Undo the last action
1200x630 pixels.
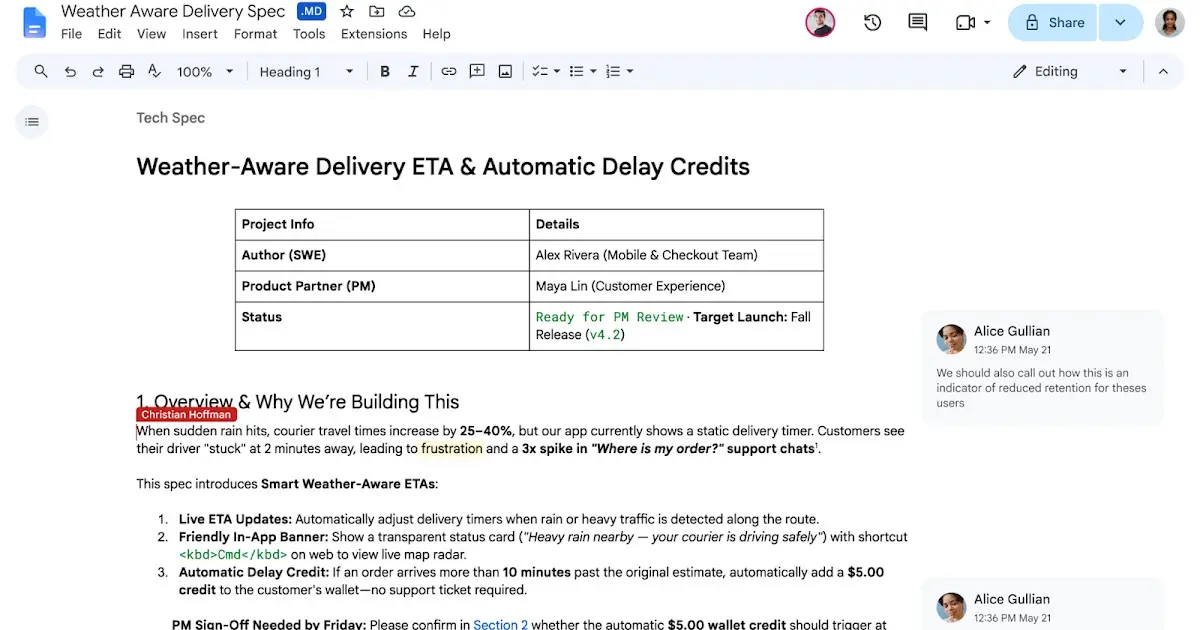click(x=70, y=71)
